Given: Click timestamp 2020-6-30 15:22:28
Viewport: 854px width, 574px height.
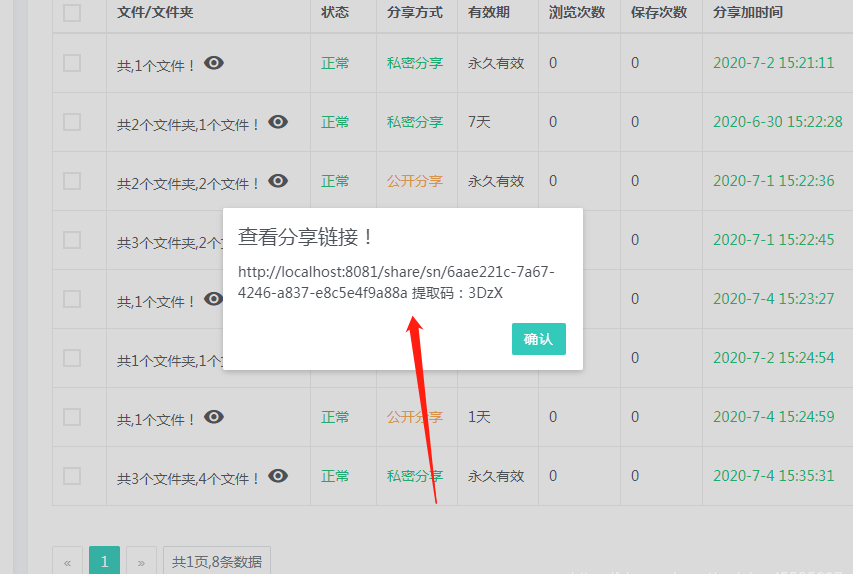Looking at the screenshot, I should point(778,122).
